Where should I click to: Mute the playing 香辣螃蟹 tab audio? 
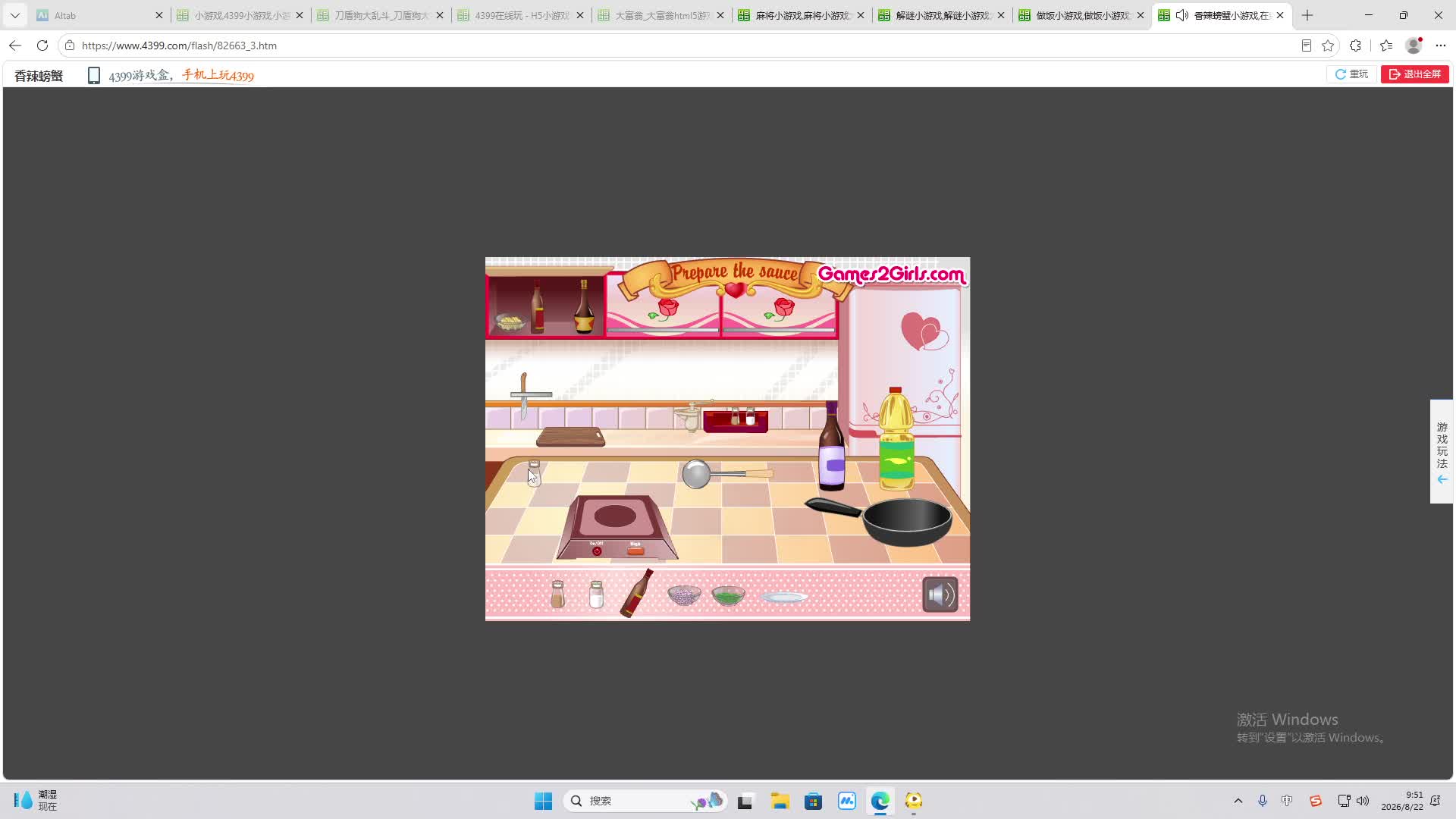point(1181,15)
